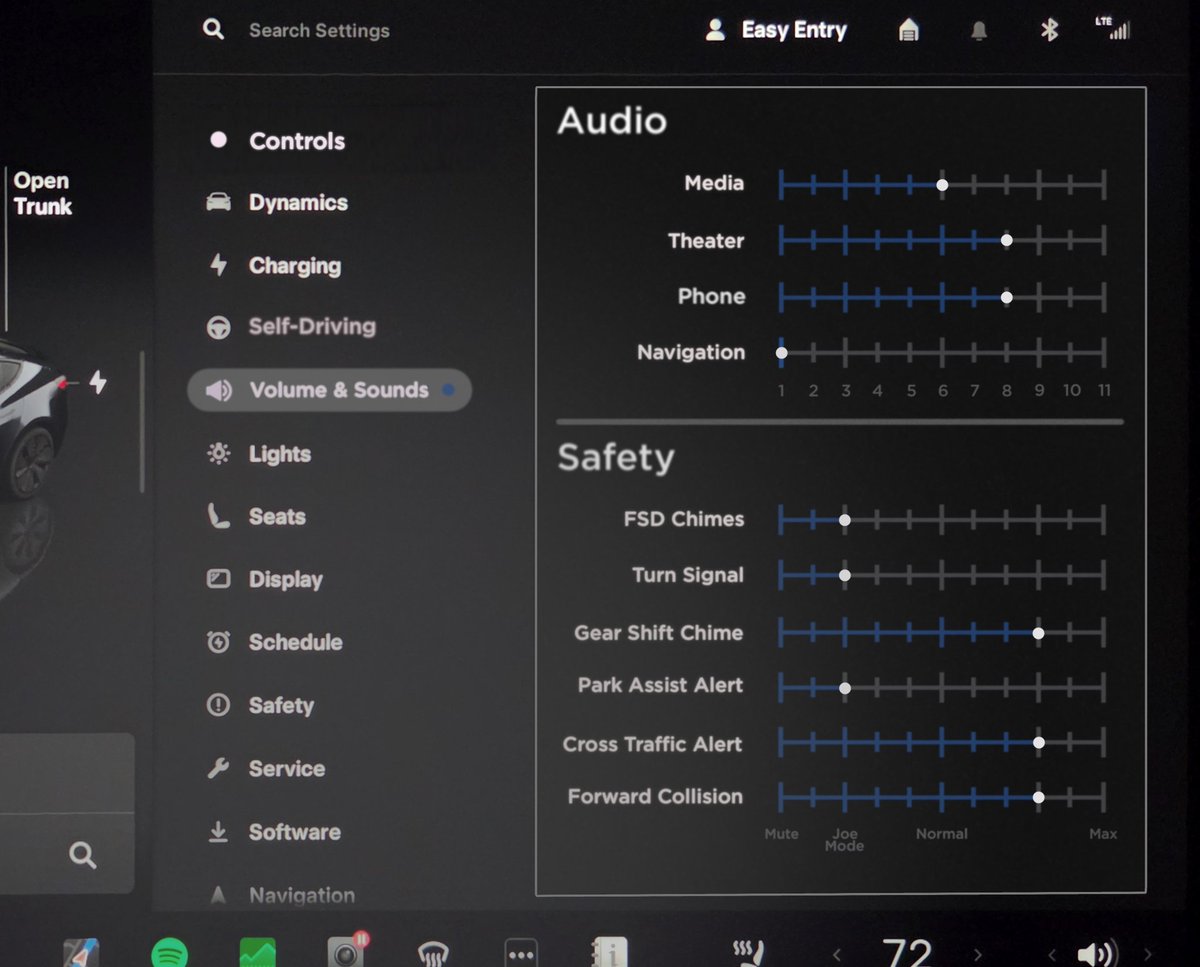
Task: Open the more apps ellipsis icon
Action: 521,954
